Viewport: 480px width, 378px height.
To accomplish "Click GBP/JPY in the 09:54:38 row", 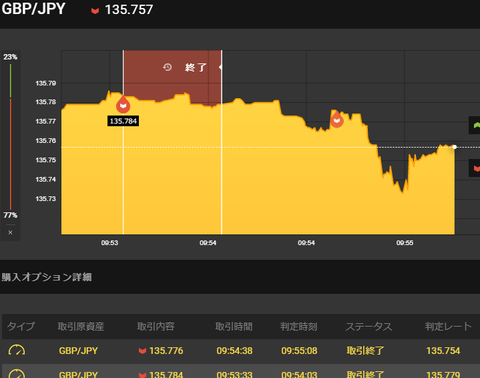I will click(78, 351).
